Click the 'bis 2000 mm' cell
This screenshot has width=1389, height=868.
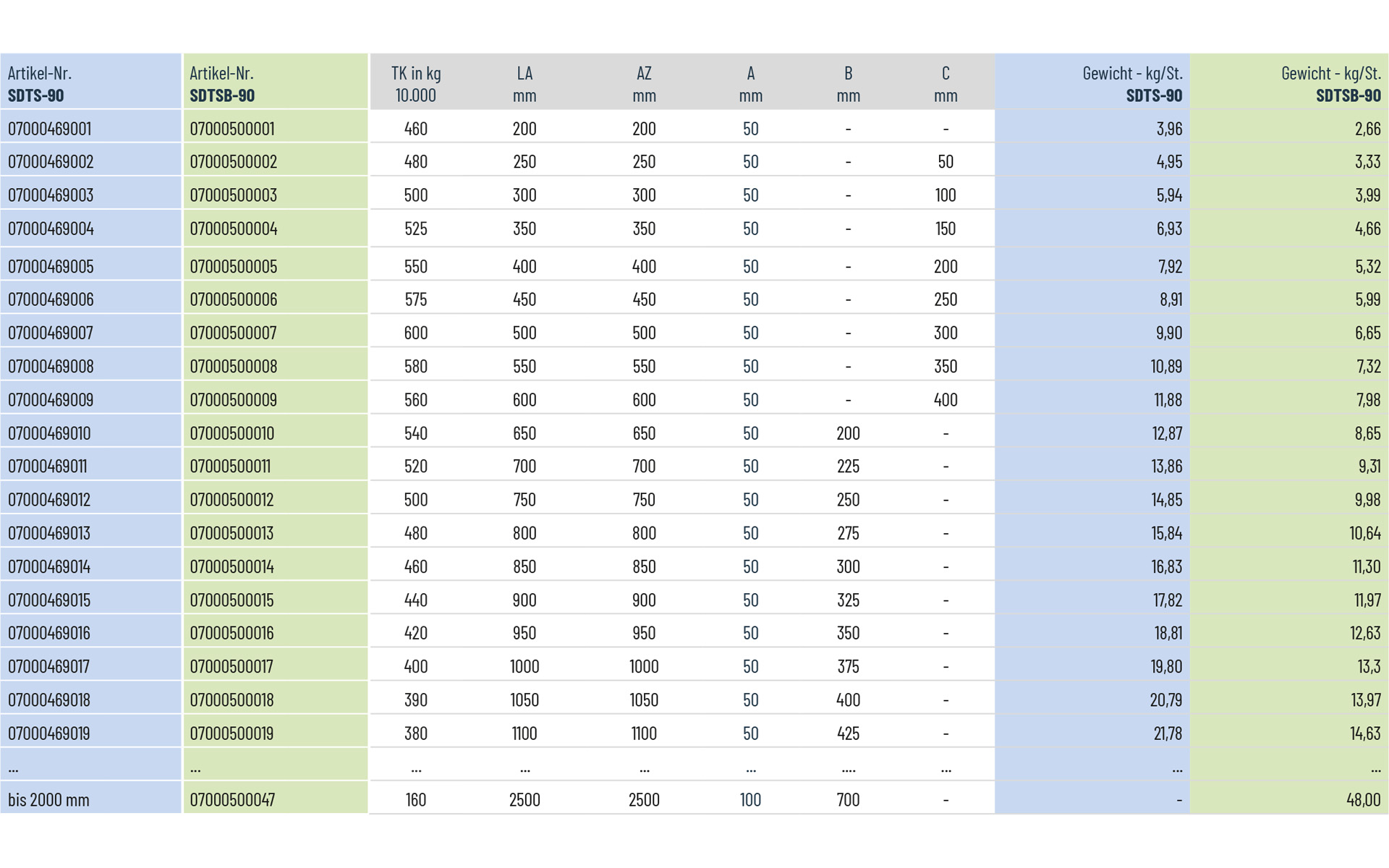coord(48,800)
